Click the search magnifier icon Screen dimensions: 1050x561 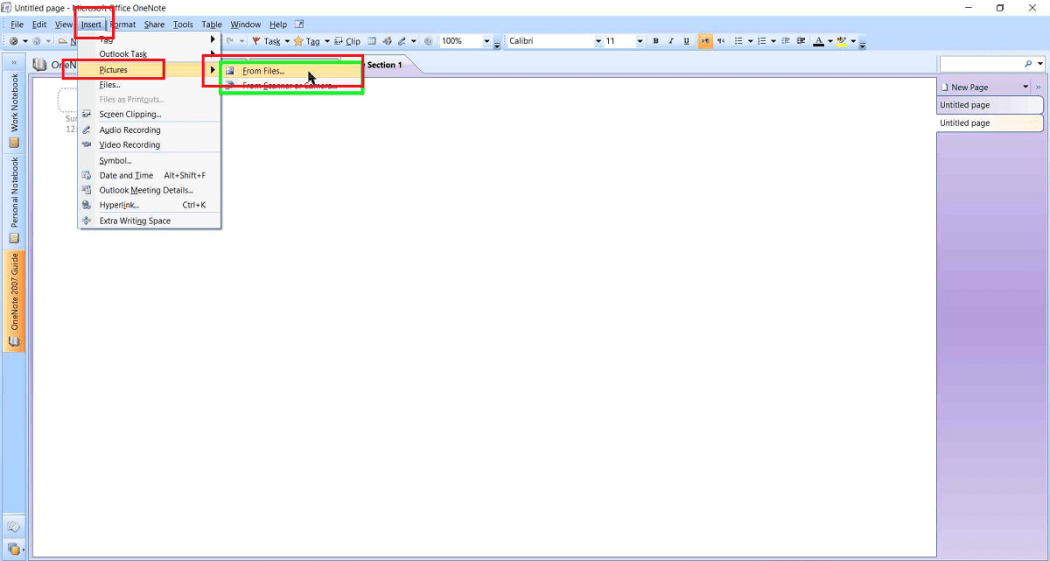click(1028, 64)
